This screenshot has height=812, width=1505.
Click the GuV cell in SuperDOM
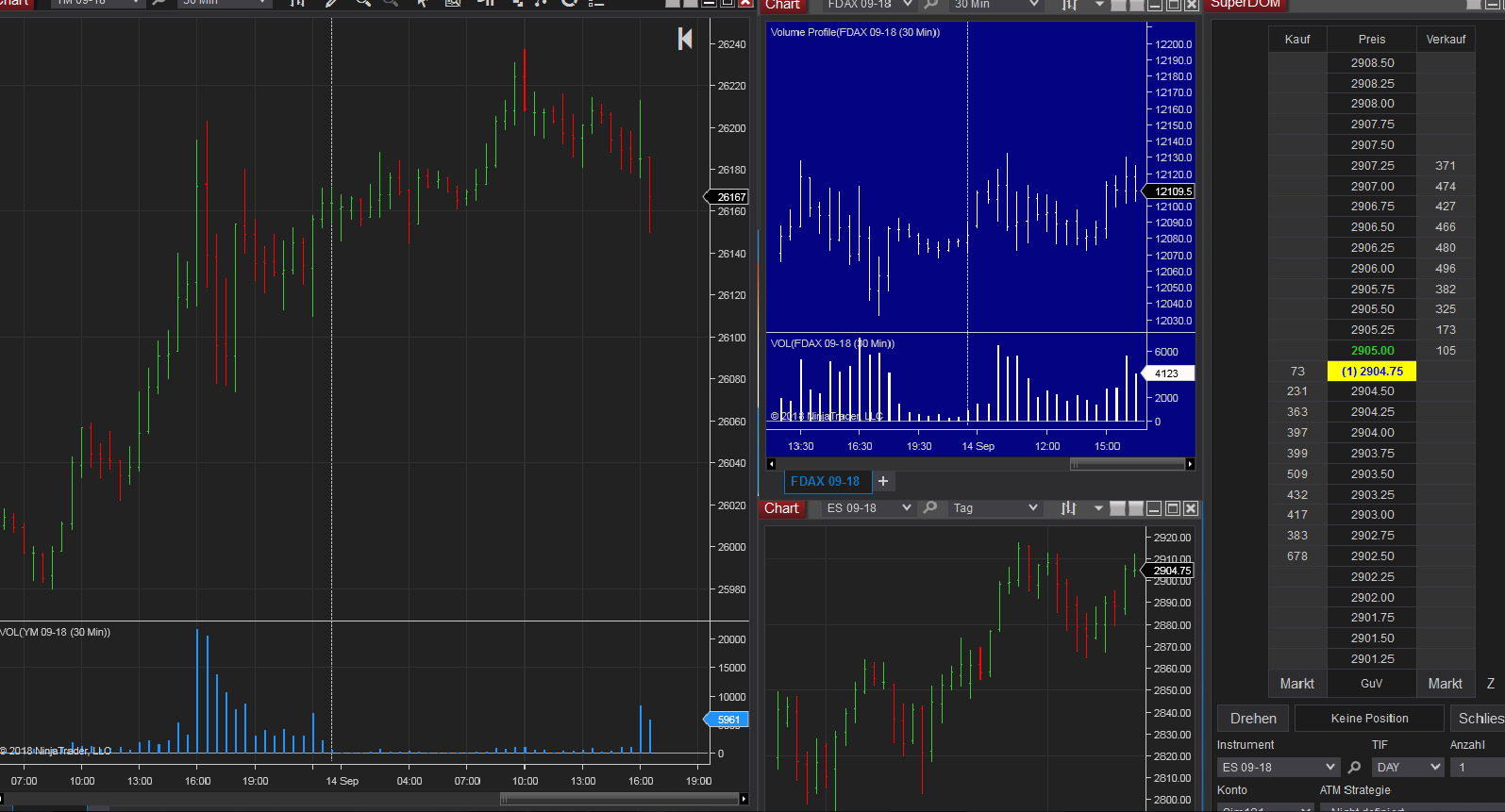click(x=1372, y=684)
